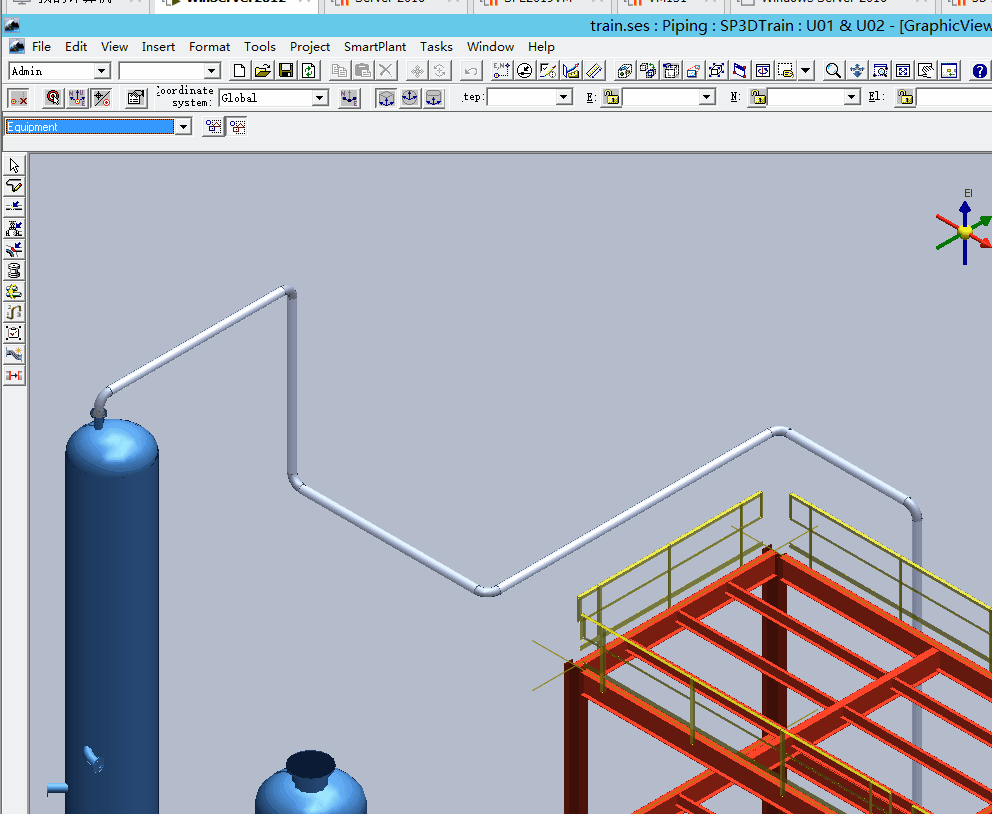Viewport: 992px width, 814px height.
Task: Click the El coordinate input field
Action: tap(954, 97)
